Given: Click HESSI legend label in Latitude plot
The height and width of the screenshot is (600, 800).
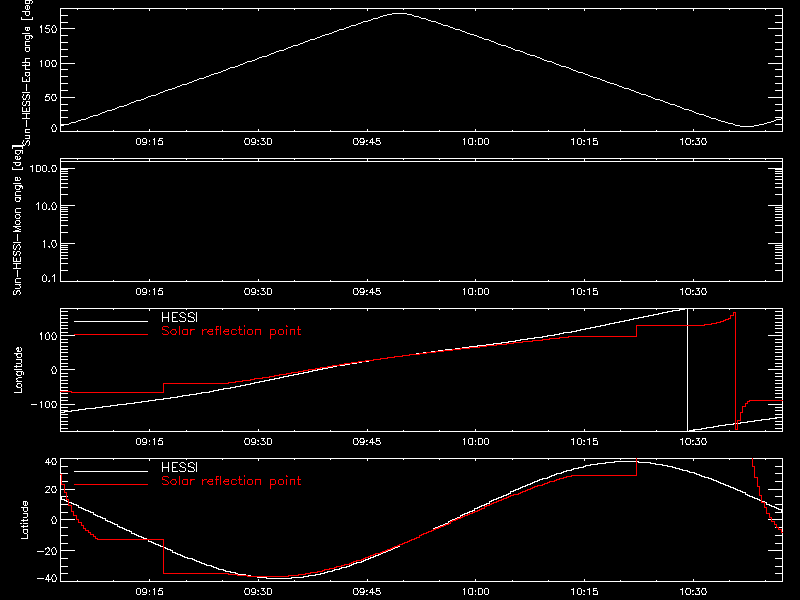Looking at the screenshot, I should pos(180,467).
